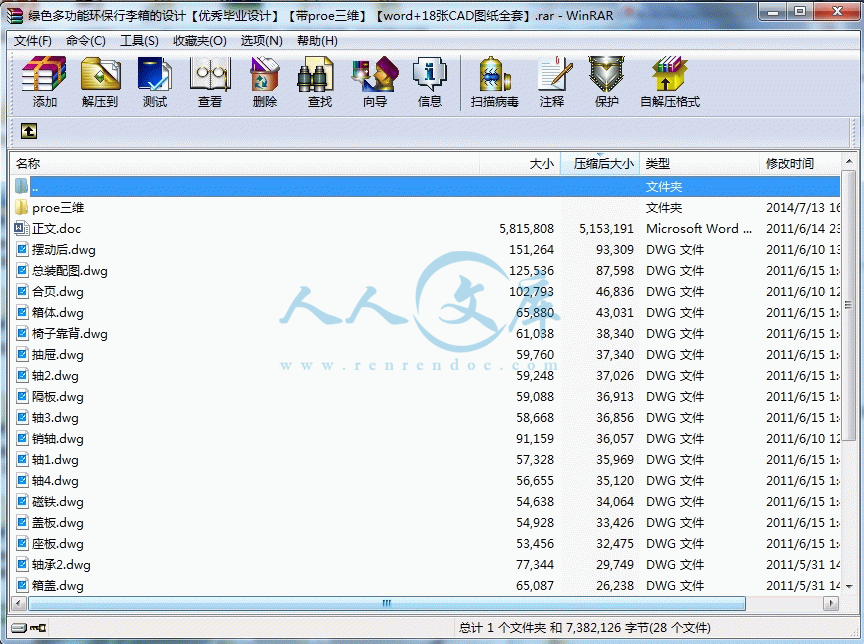
Task: Click the 摆动后.dwg file icon
Action: click(21, 249)
